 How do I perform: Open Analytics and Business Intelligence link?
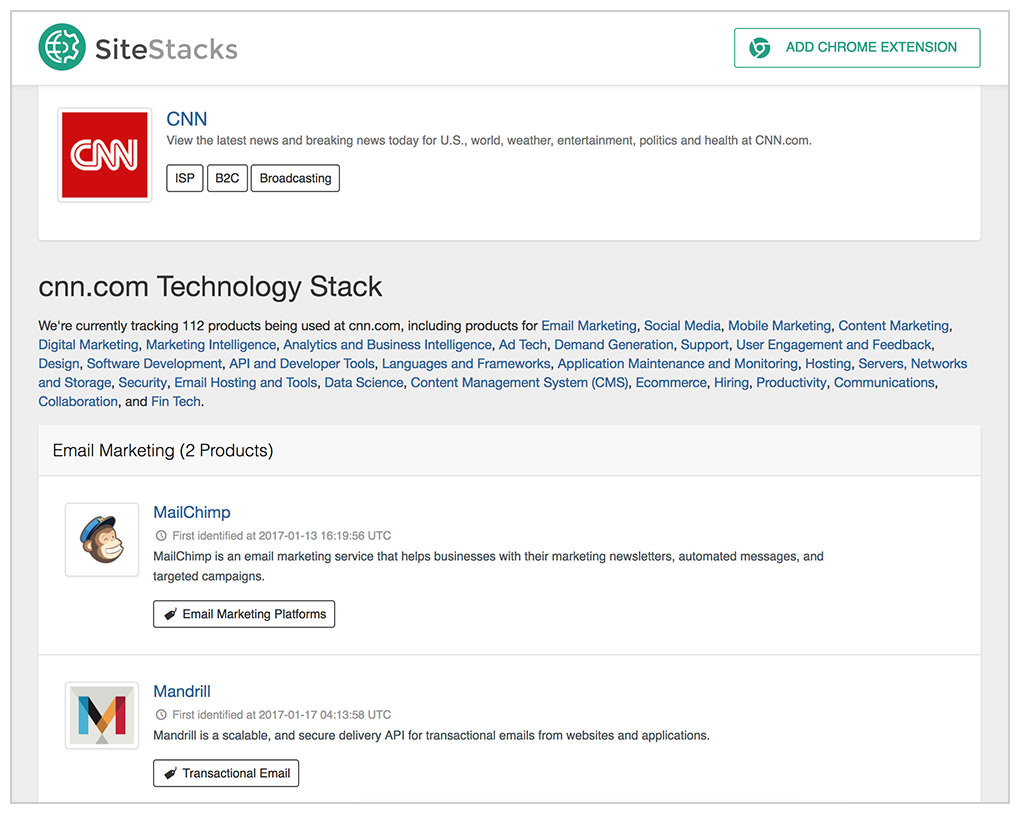387,345
